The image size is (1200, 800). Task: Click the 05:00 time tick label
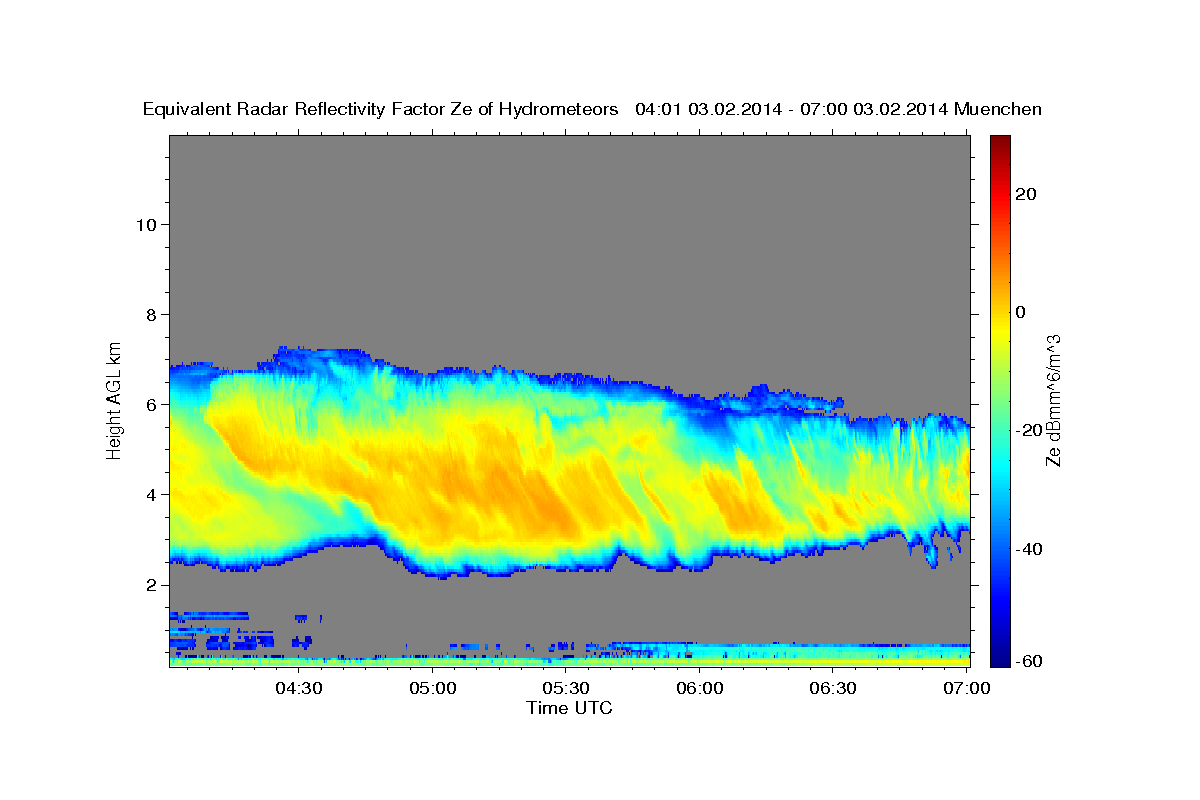click(433, 689)
